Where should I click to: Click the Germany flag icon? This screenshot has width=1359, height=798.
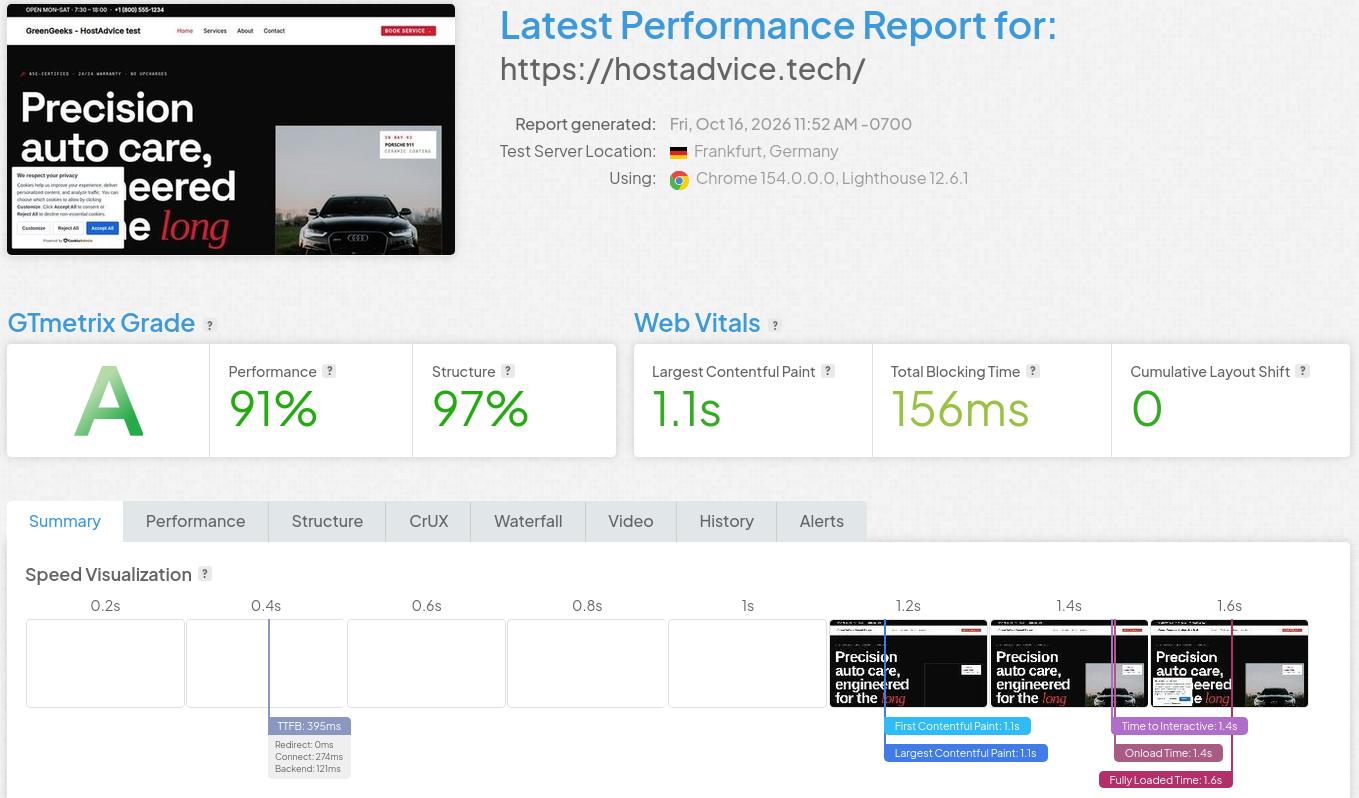[679, 152]
